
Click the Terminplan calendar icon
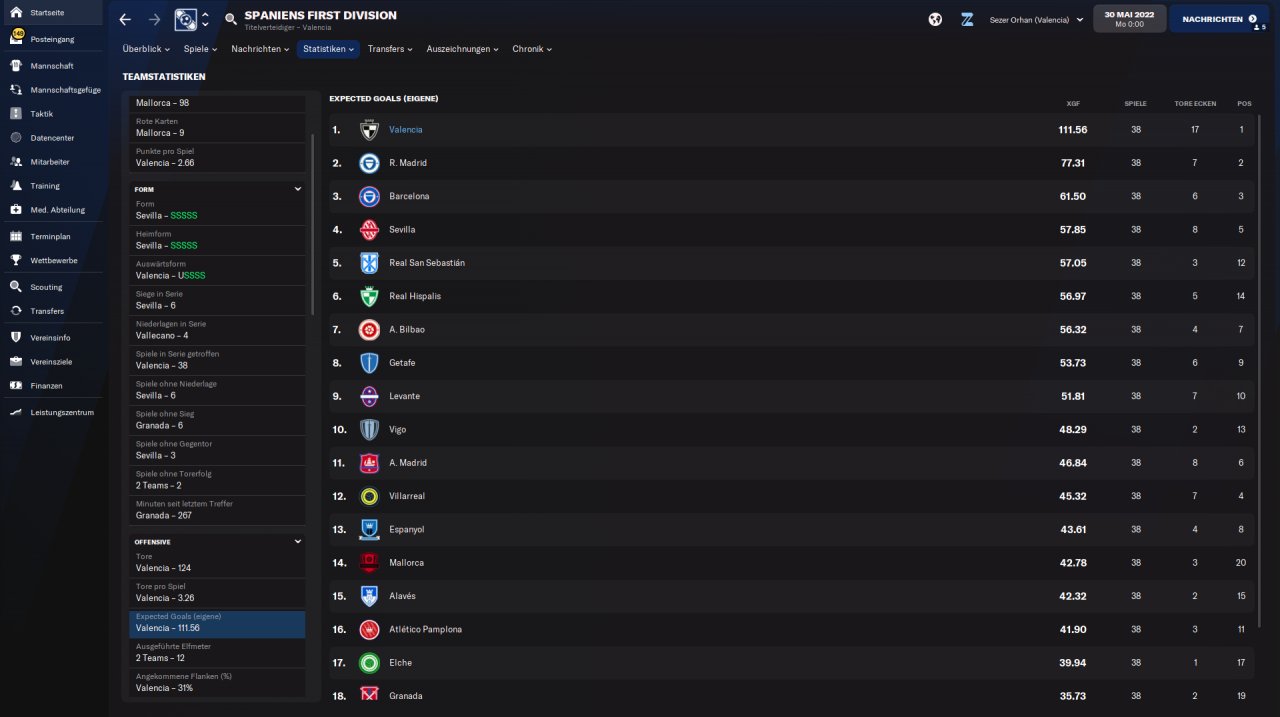click(x=16, y=236)
